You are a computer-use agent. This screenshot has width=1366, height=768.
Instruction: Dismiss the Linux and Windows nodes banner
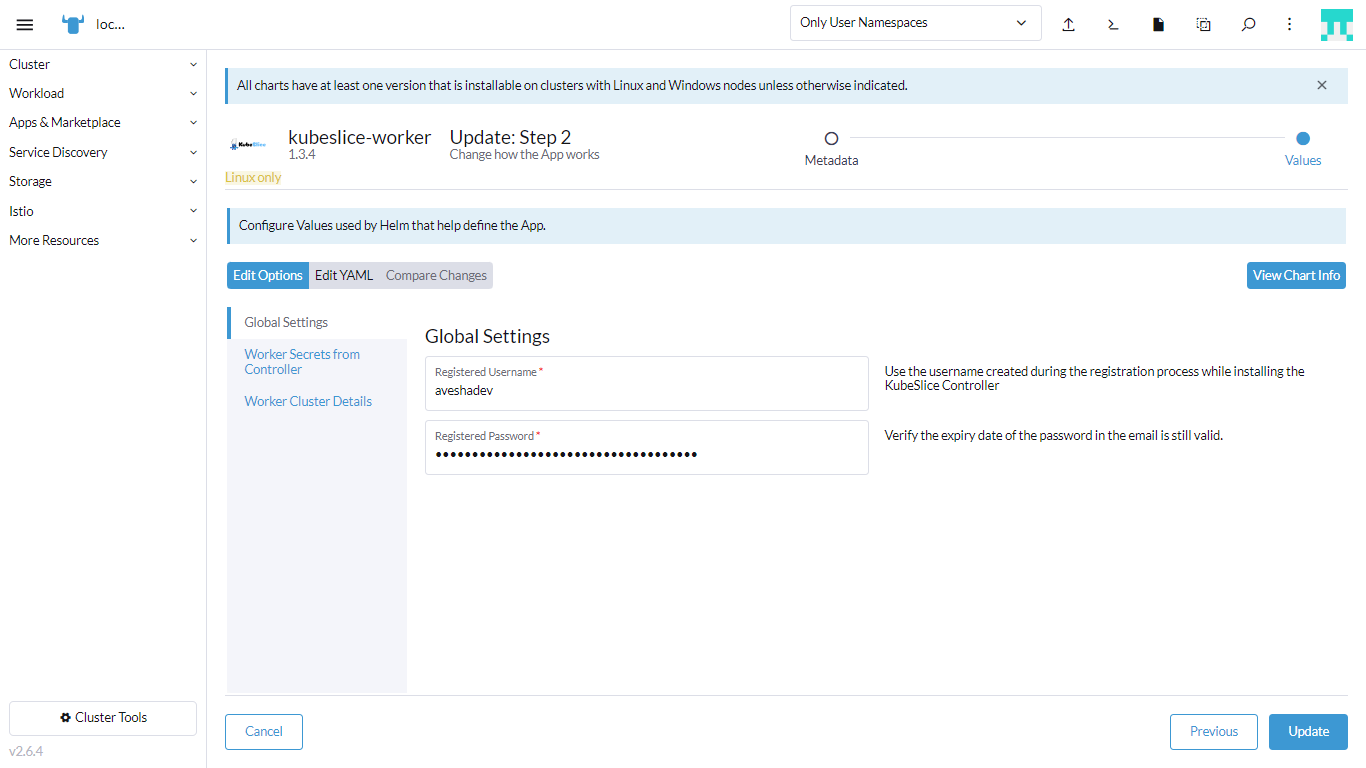click(x=1322, y=85)
